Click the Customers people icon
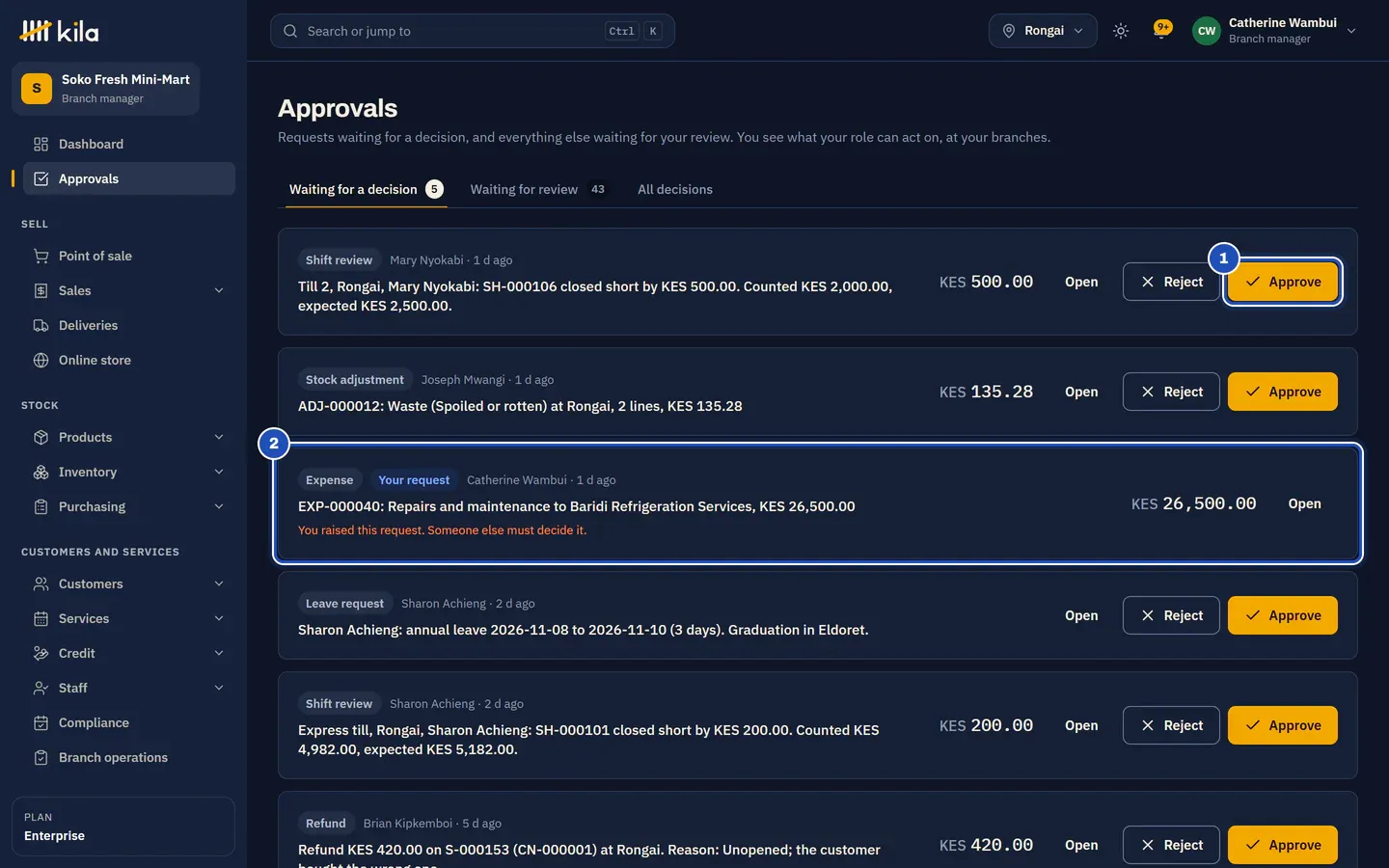The height and width of the screenshot is (868, 1389). [41, 583]
